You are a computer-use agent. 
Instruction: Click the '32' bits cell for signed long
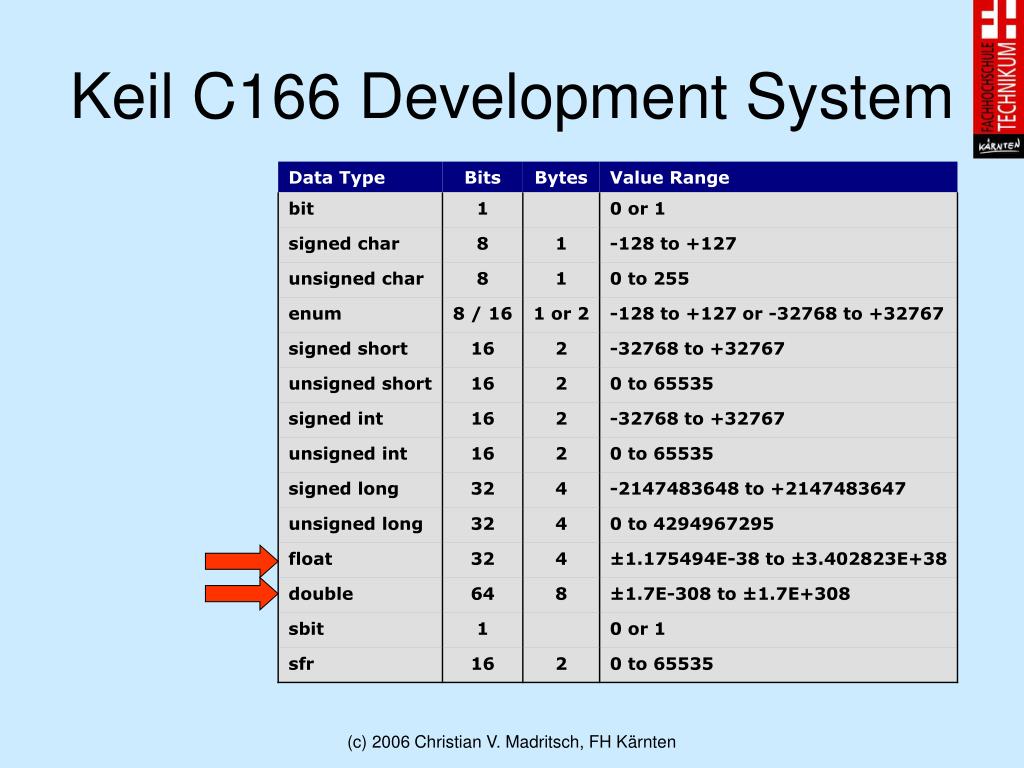(x=483, y=489)
